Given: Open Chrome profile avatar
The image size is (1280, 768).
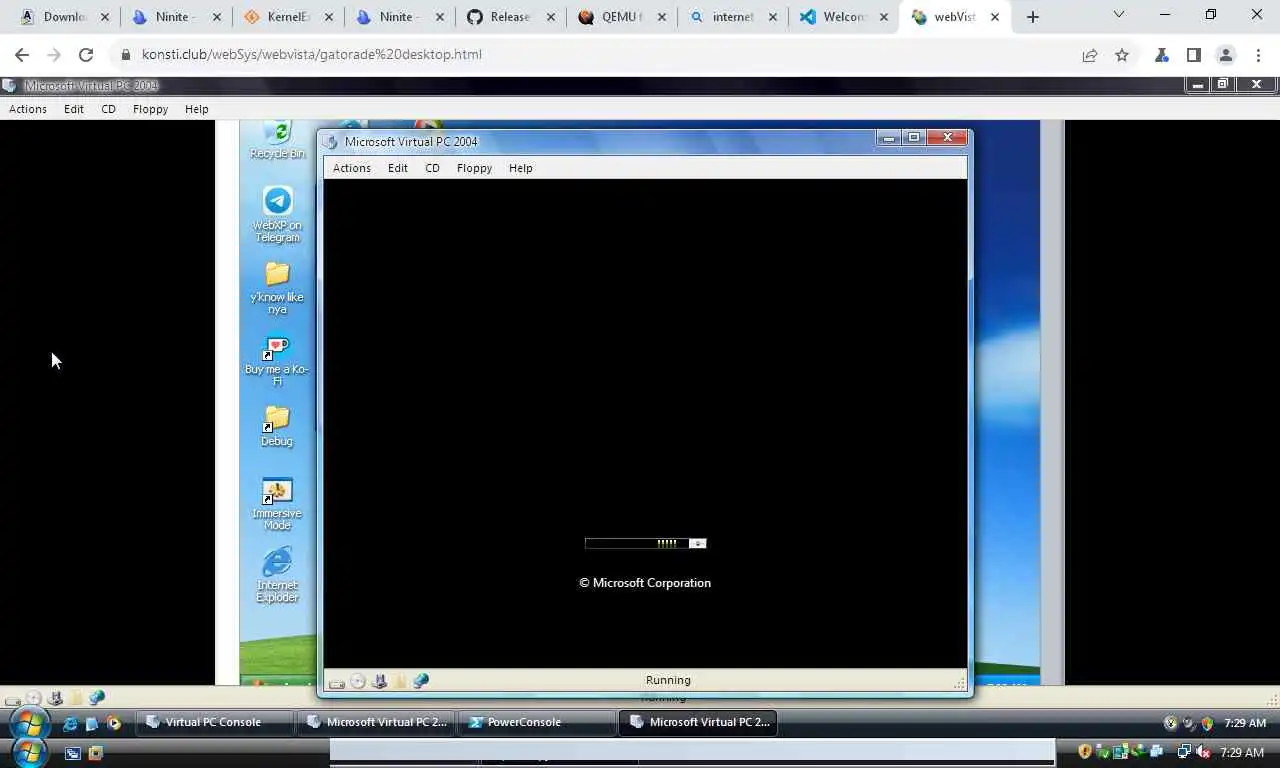Looking at the screenshot, I should click(x=1226, y=55).
